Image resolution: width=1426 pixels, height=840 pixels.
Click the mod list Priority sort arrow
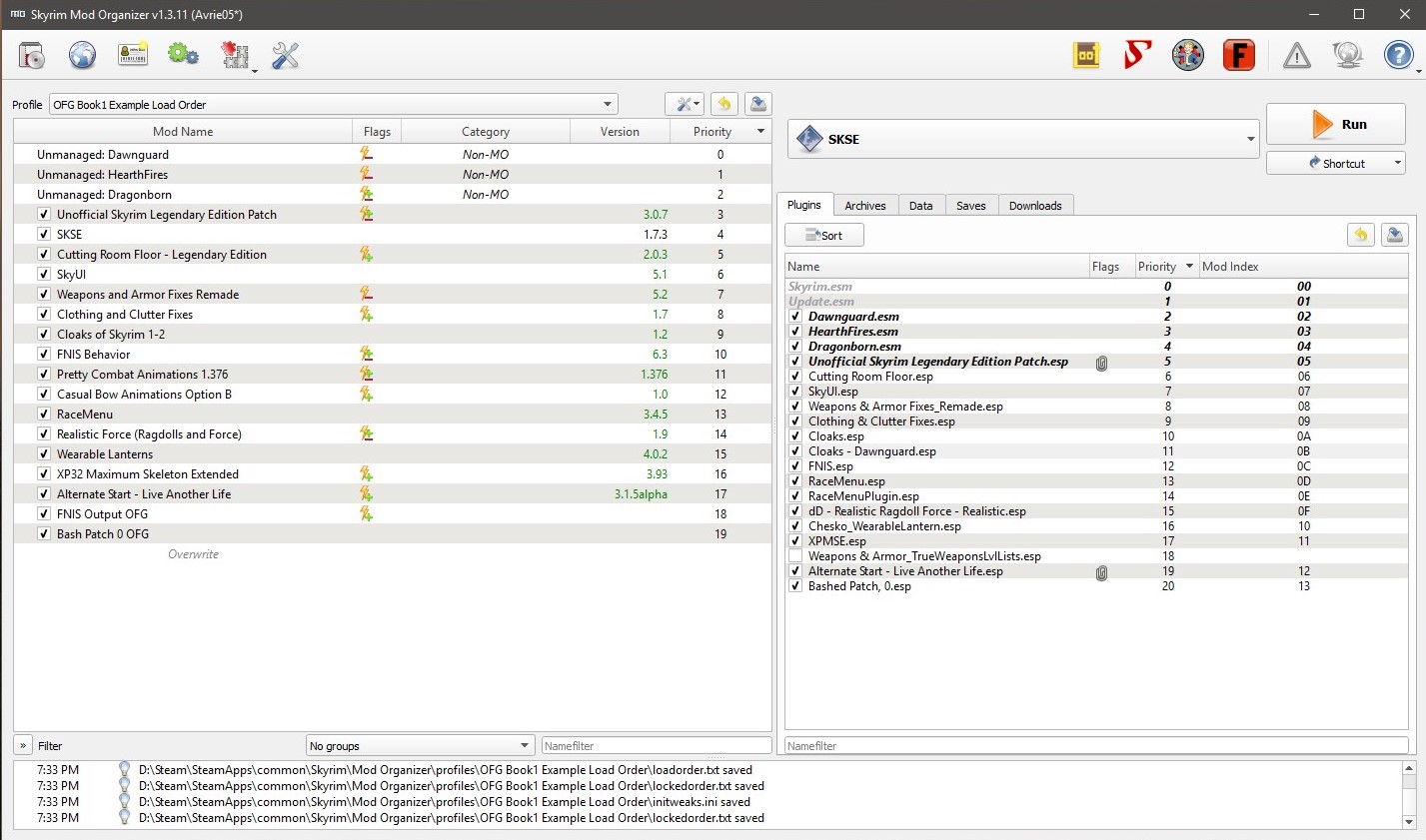(x=760, y=131)
